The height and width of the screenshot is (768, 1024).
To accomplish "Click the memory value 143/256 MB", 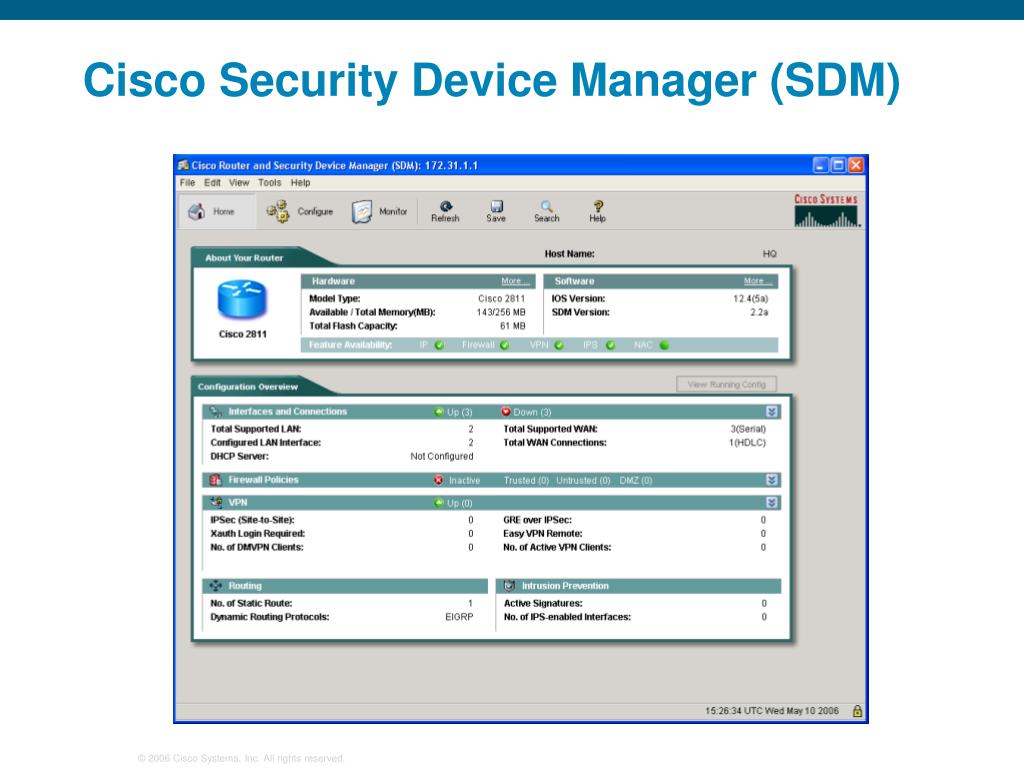I will pos(501,312).
